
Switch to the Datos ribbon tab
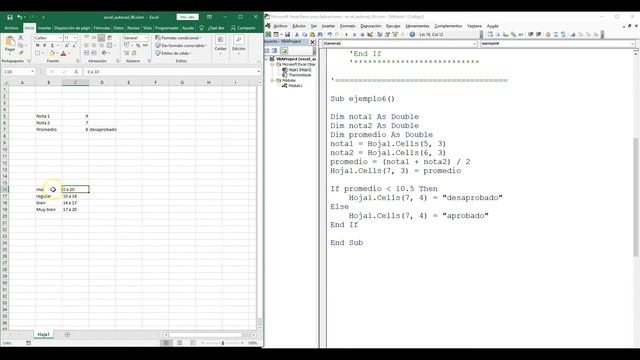pyautogui.click(x=118, y=28)
